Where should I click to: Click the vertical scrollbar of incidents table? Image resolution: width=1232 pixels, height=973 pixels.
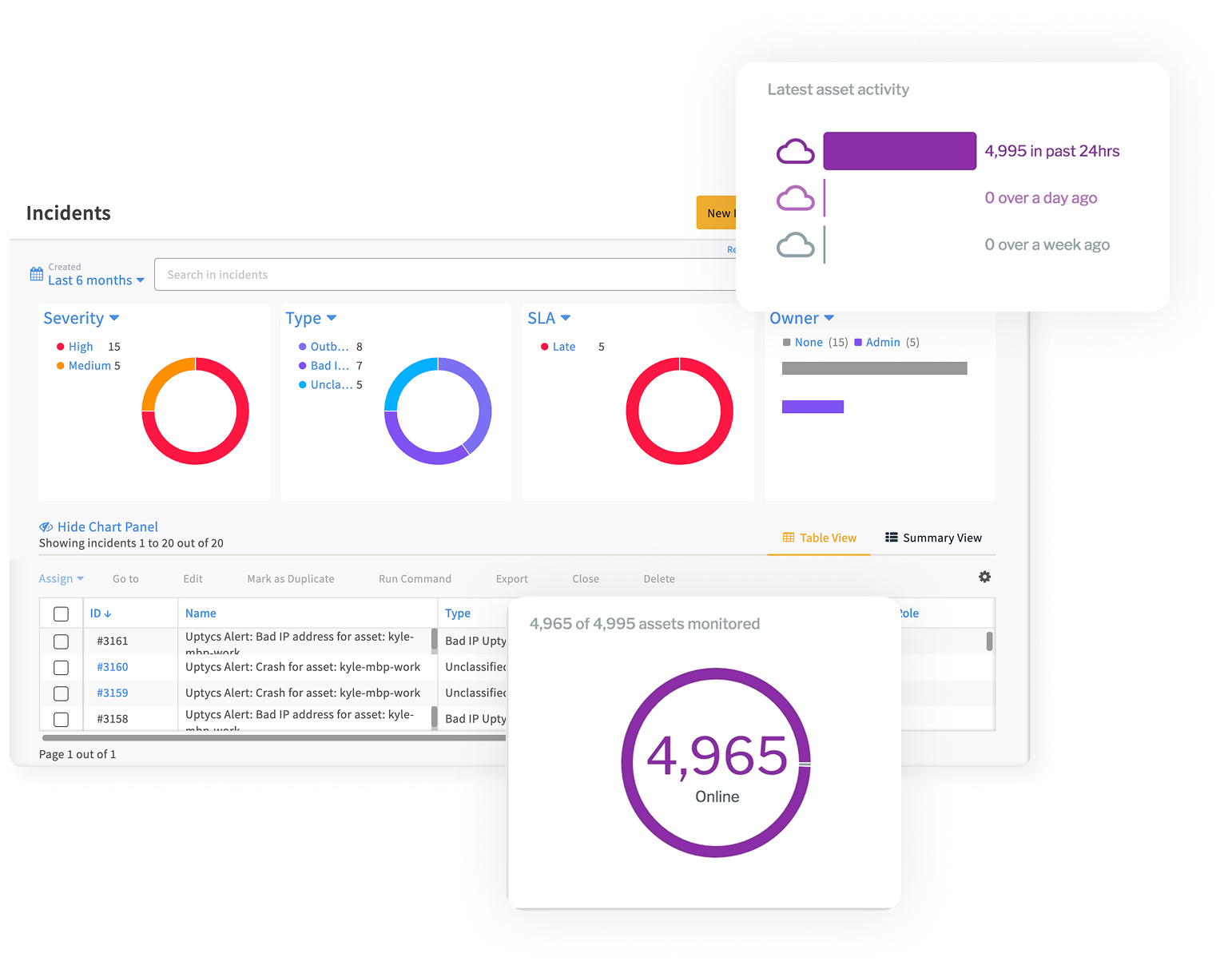pyautogui.click(x=989, y=641)
